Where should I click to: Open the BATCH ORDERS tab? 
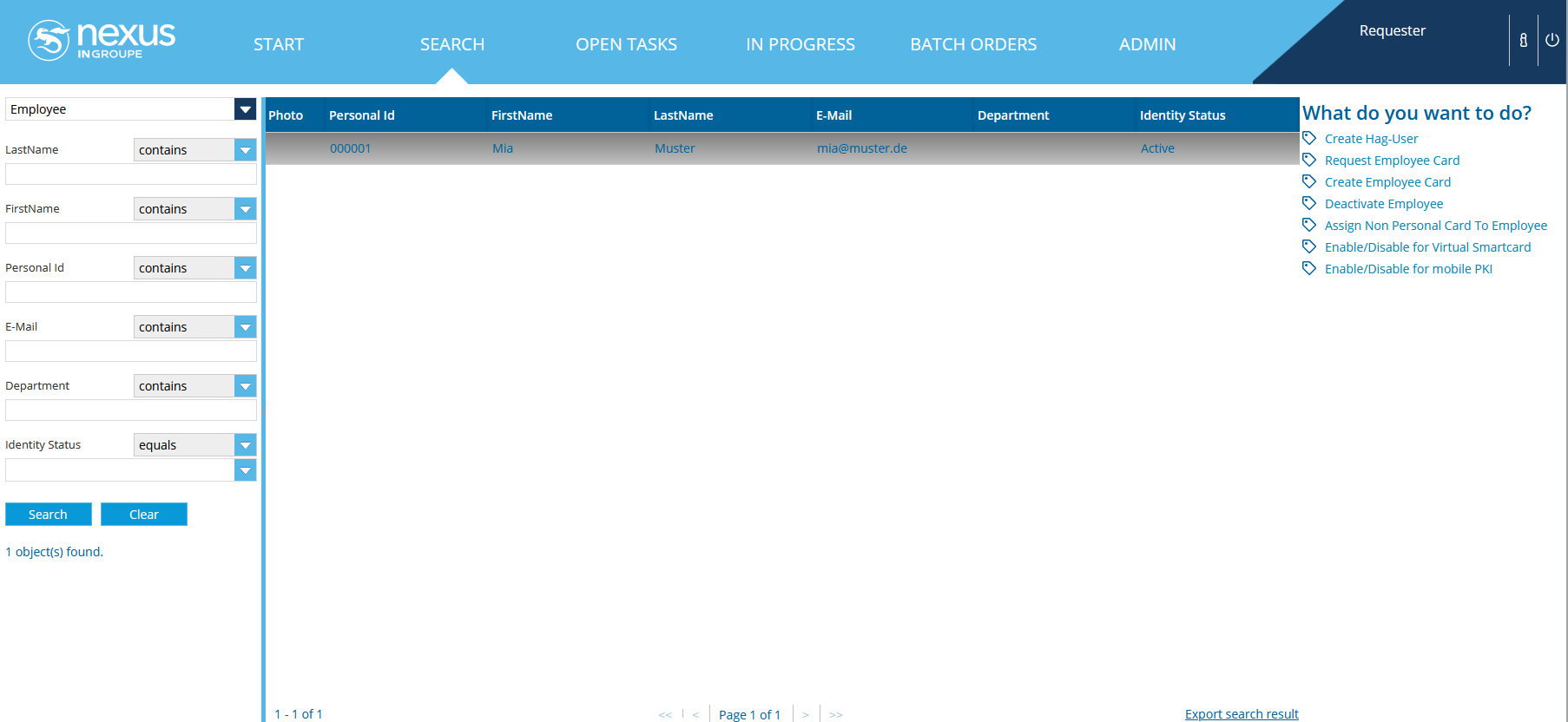(972, 44)
